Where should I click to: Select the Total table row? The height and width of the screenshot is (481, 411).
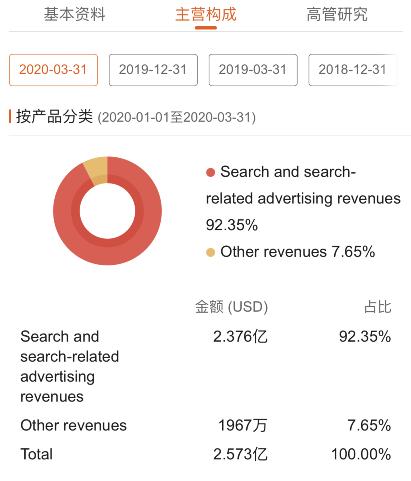(206, 454)
